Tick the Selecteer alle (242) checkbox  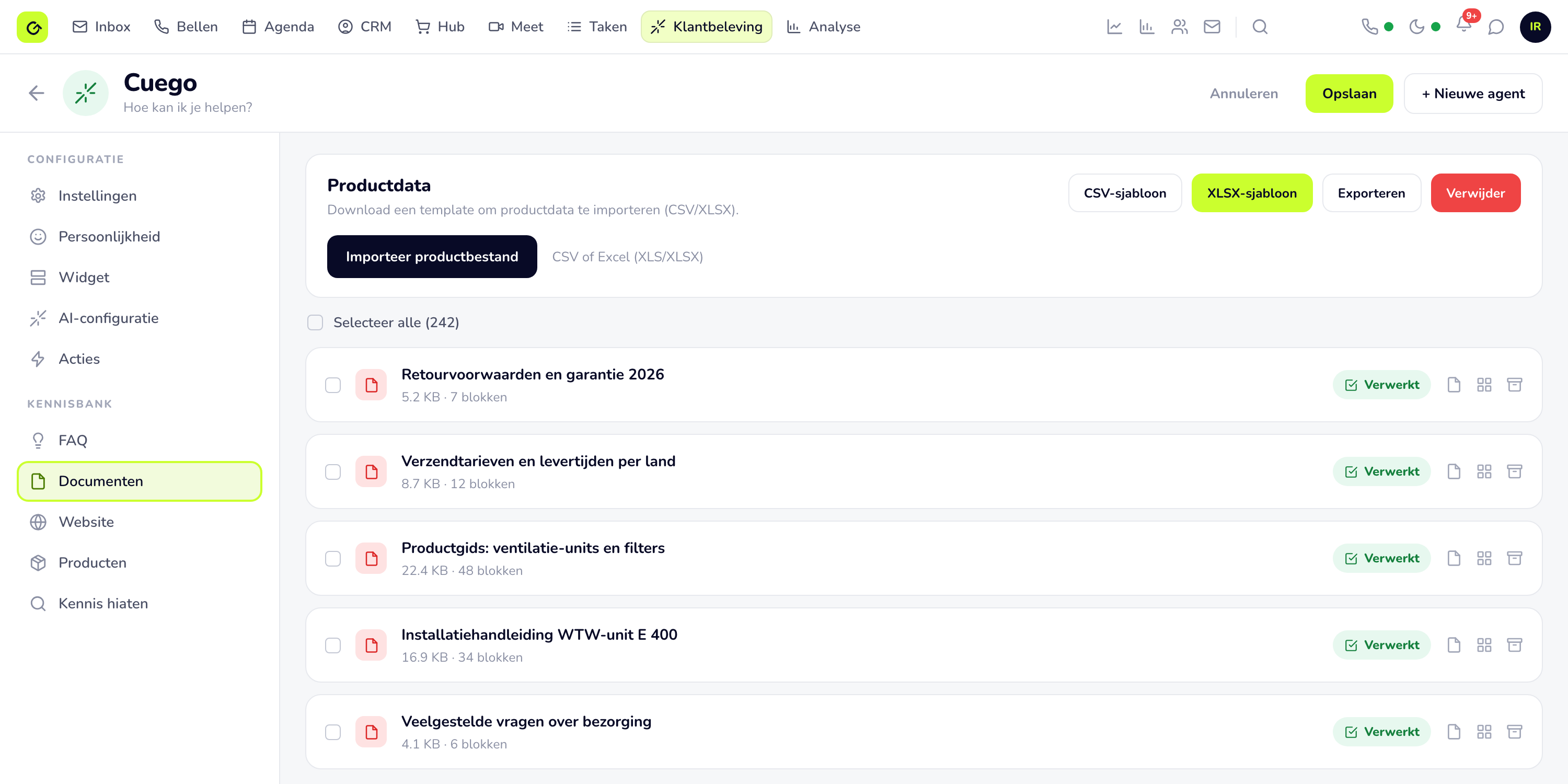click(315, 322)
